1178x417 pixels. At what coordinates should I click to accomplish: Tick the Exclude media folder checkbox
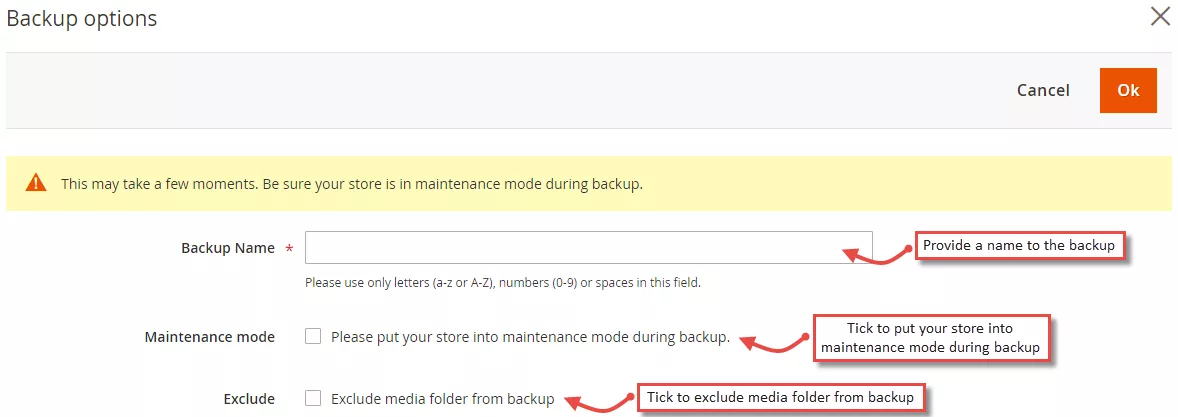tap(313, 398)
